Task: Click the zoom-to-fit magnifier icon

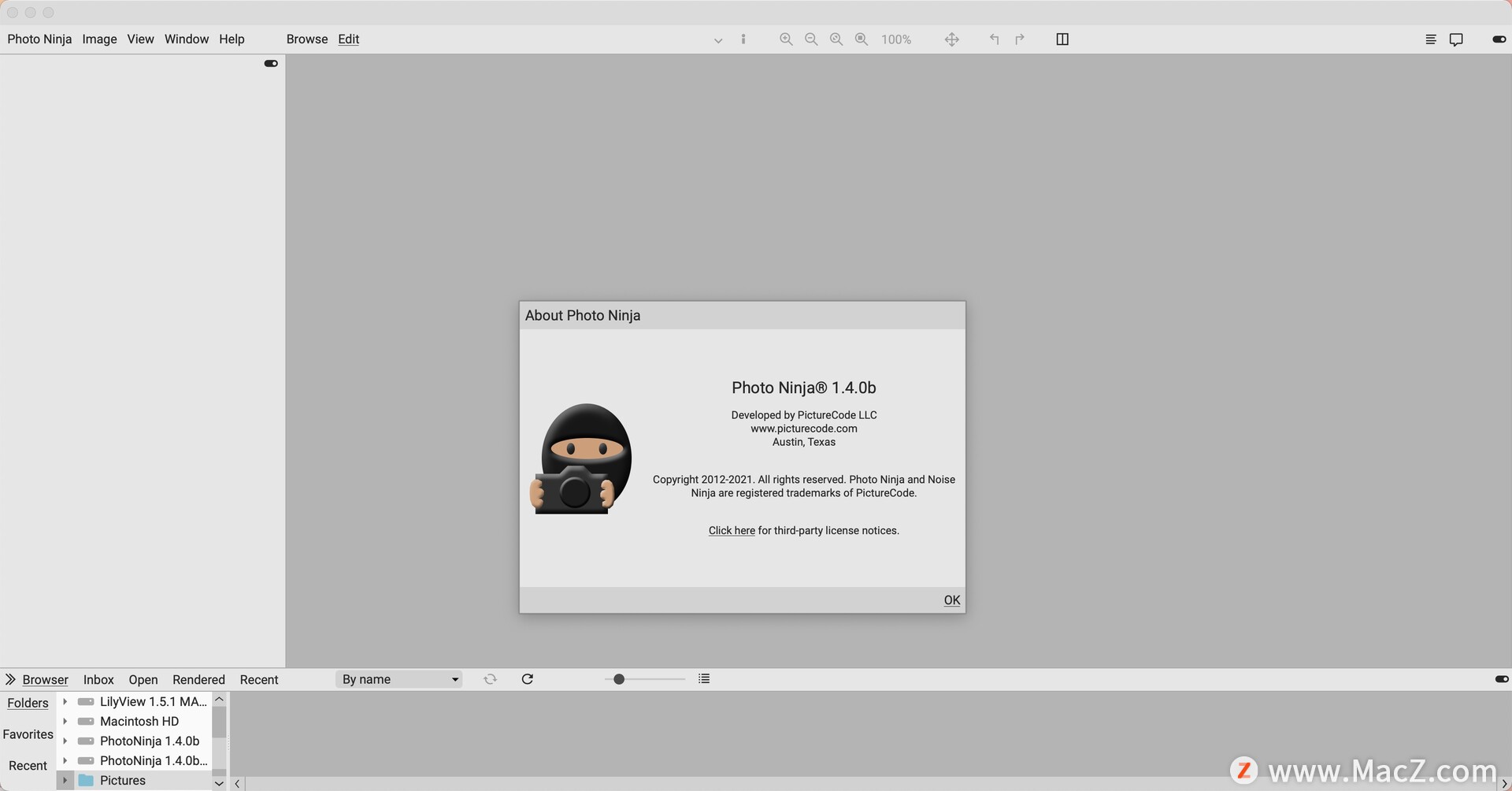Action: tap(836, 39)
